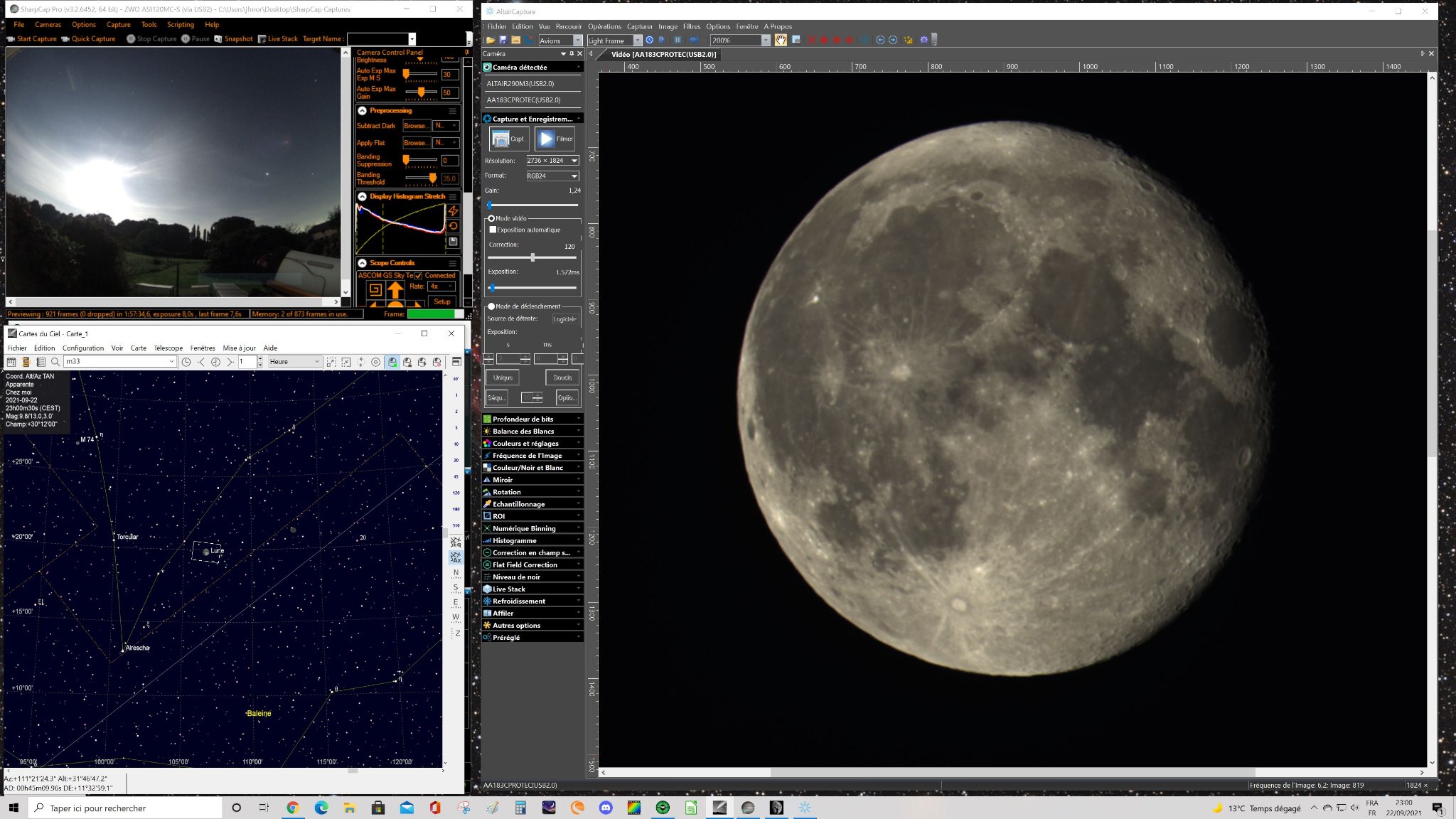Open the Format RGB24 dropdown
Image resolution: width=1456 pixels, height=819 pixels.
pos(552,176)
